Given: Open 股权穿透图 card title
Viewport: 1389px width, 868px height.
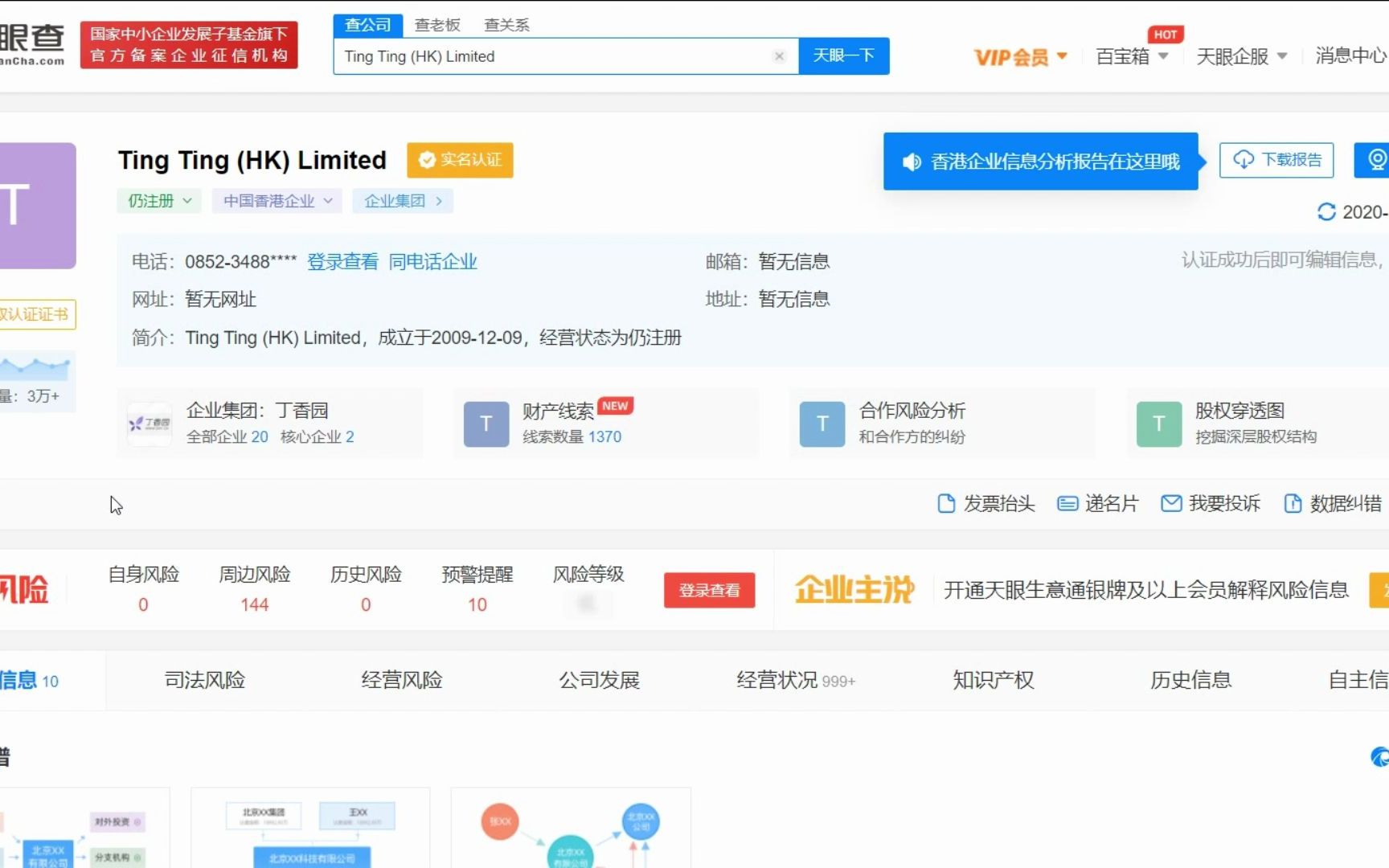Looking at the screenshot, I should [x=1239, y=411].
